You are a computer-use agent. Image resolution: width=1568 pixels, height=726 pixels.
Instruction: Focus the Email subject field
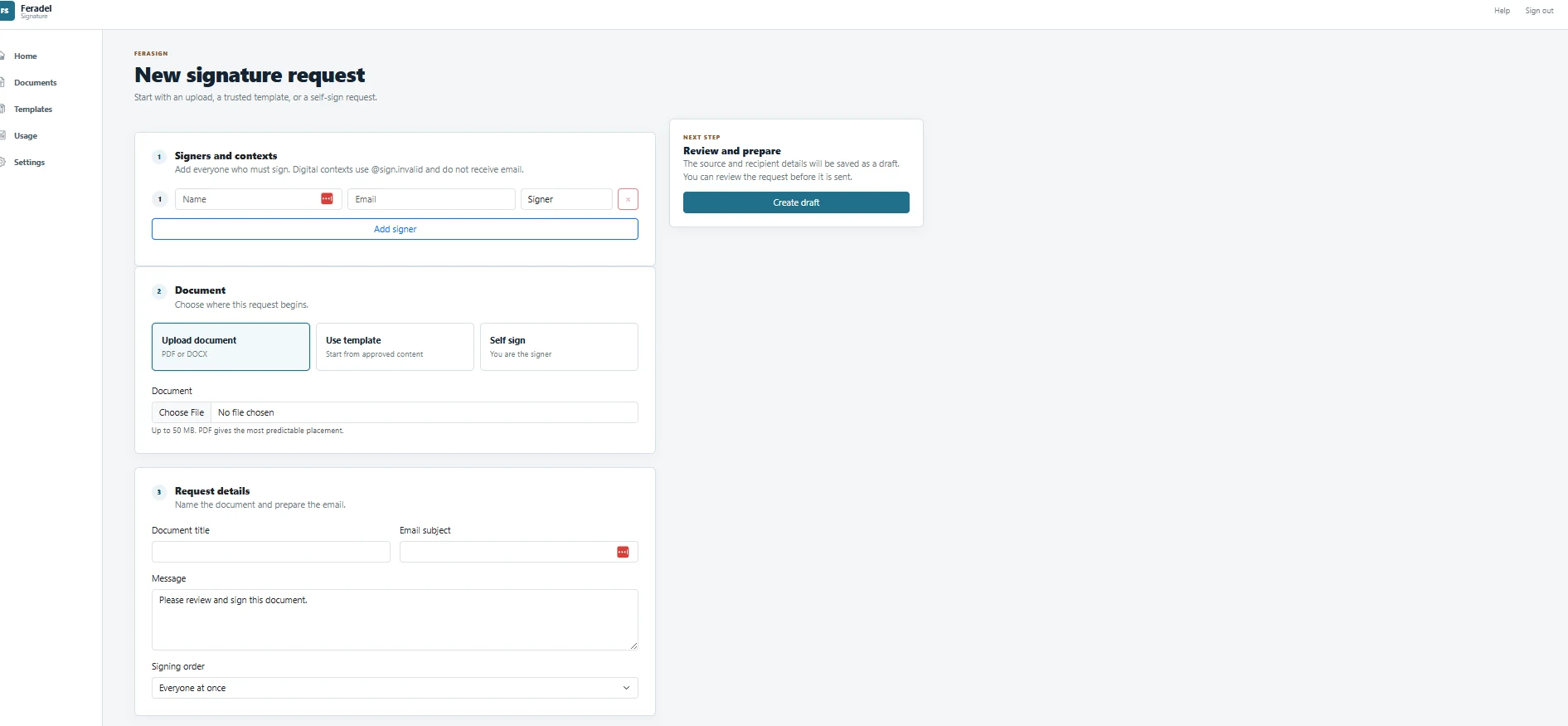point(519,552)
